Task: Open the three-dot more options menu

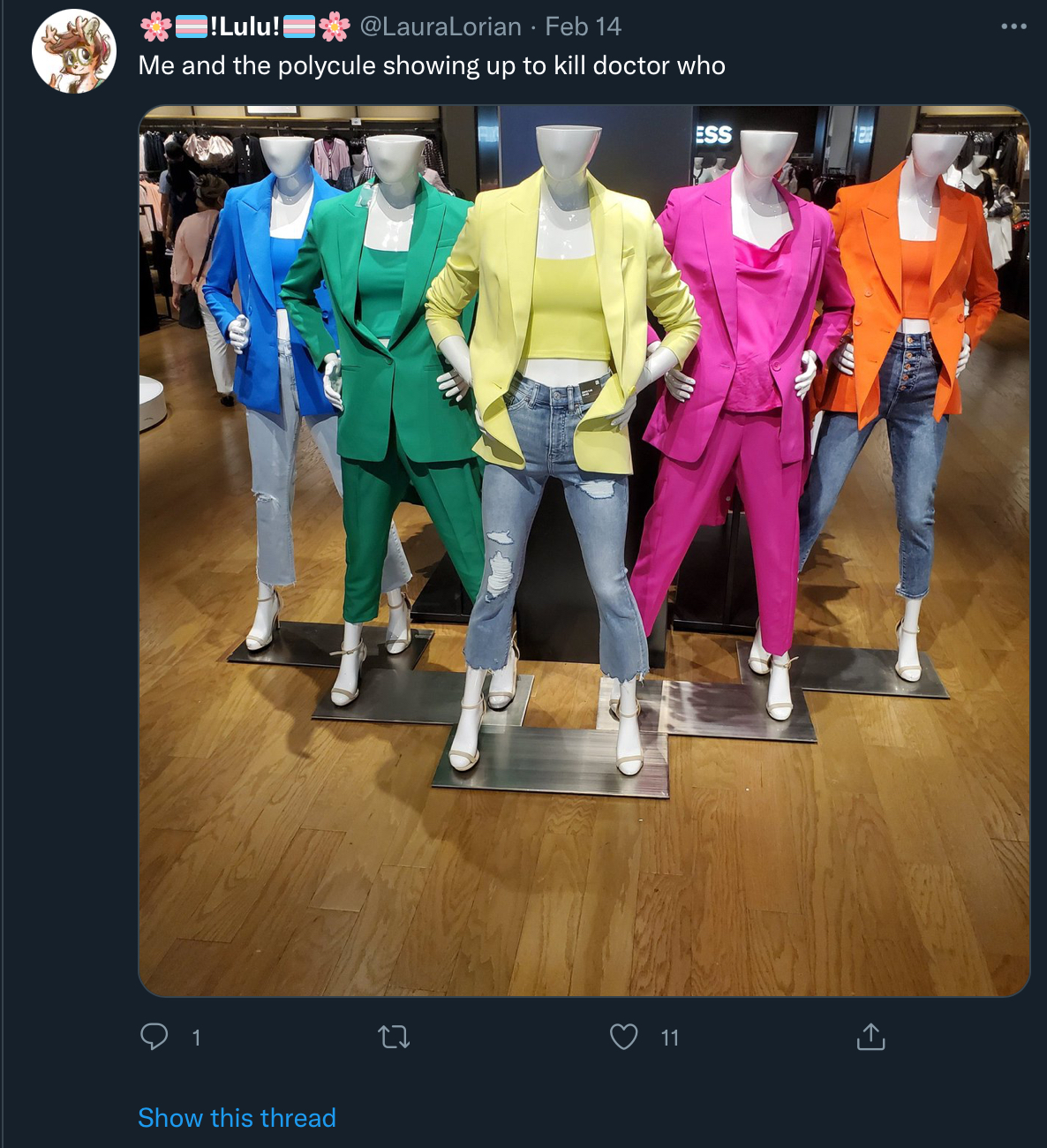Action: point(1013,26)
